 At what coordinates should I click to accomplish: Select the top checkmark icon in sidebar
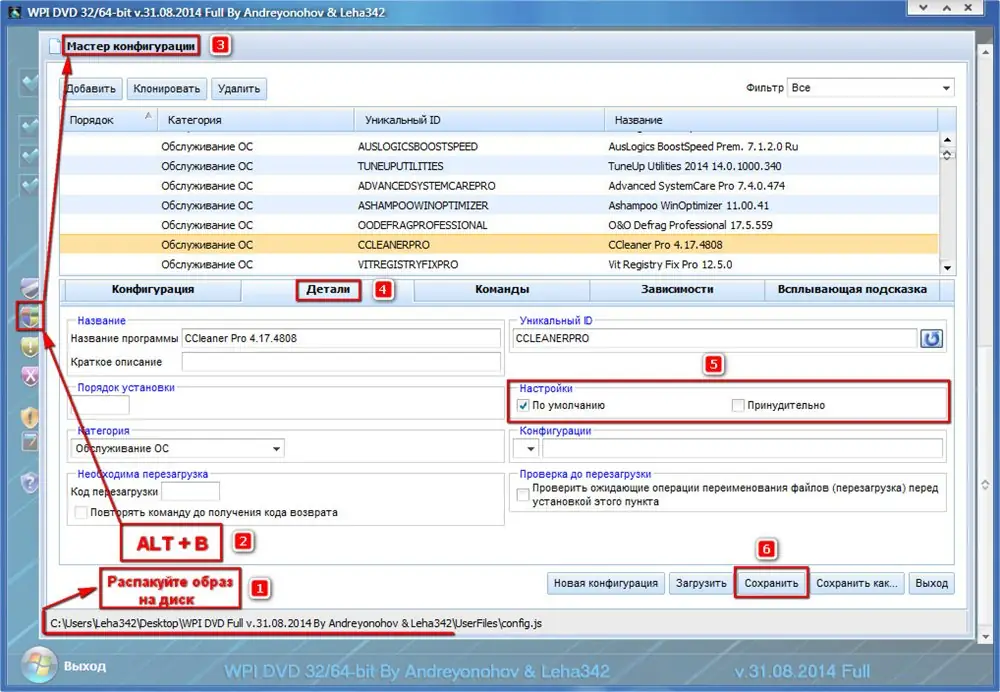(28, 80)
